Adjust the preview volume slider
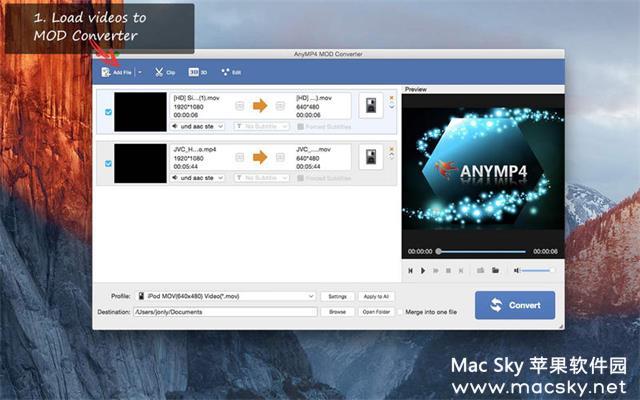The image size is (640, 400). click(537, 271)
